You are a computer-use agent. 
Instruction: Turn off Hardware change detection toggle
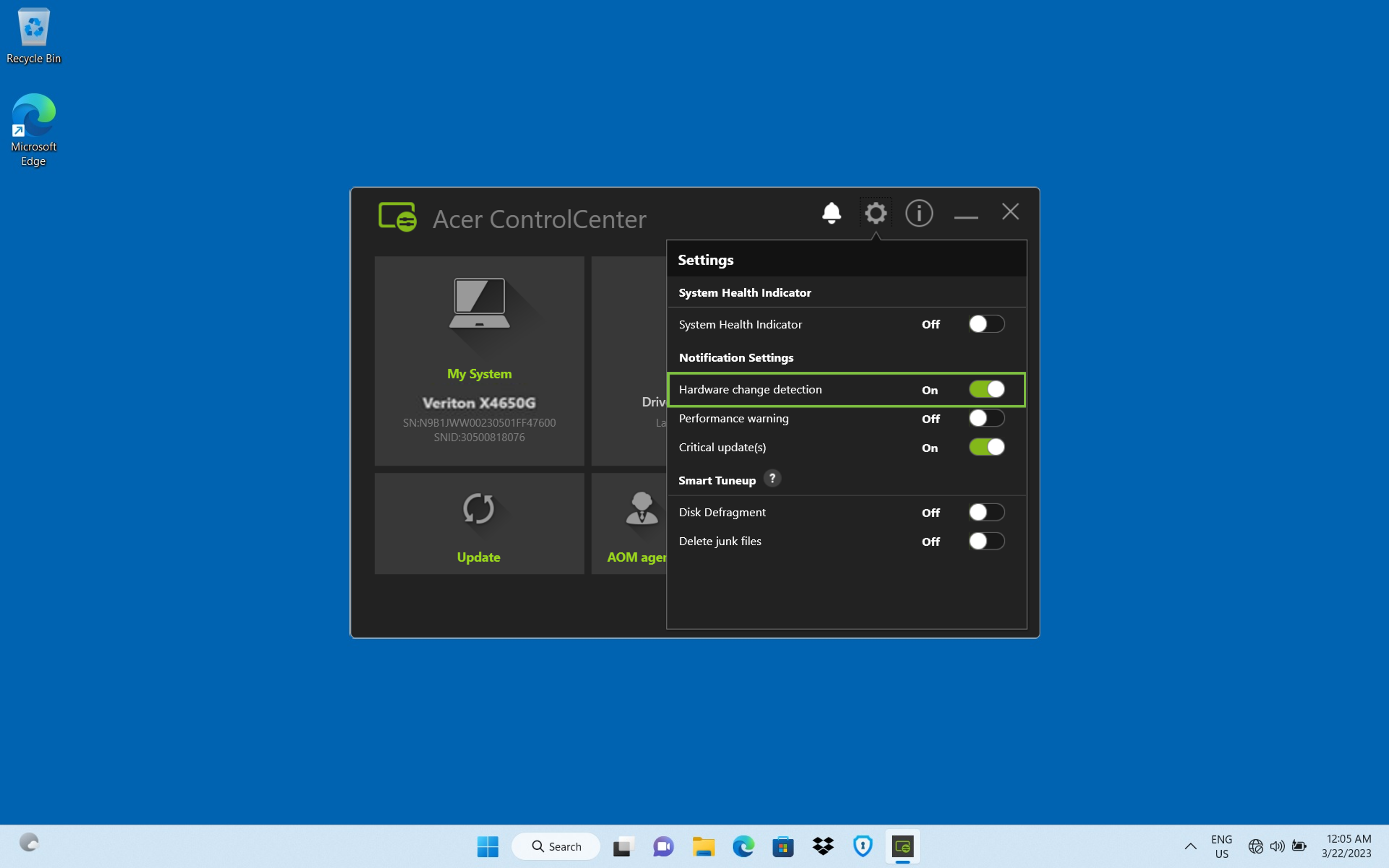click(986, 389)
